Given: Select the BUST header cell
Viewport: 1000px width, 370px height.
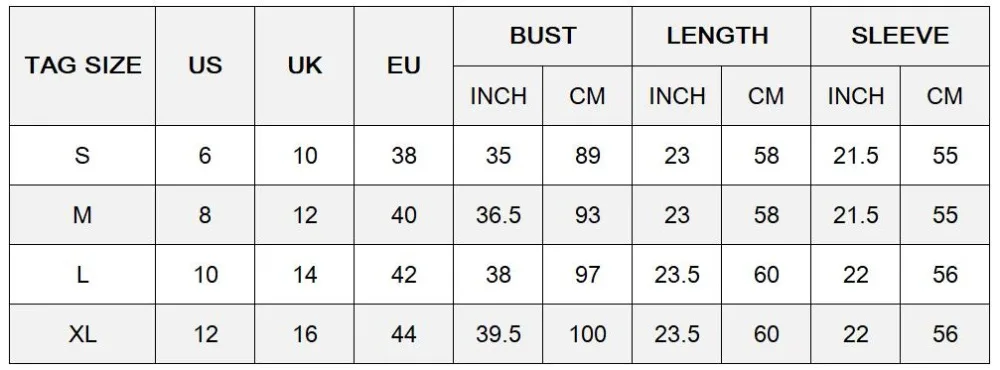Looking at the screenshot, I should (543, 36).
